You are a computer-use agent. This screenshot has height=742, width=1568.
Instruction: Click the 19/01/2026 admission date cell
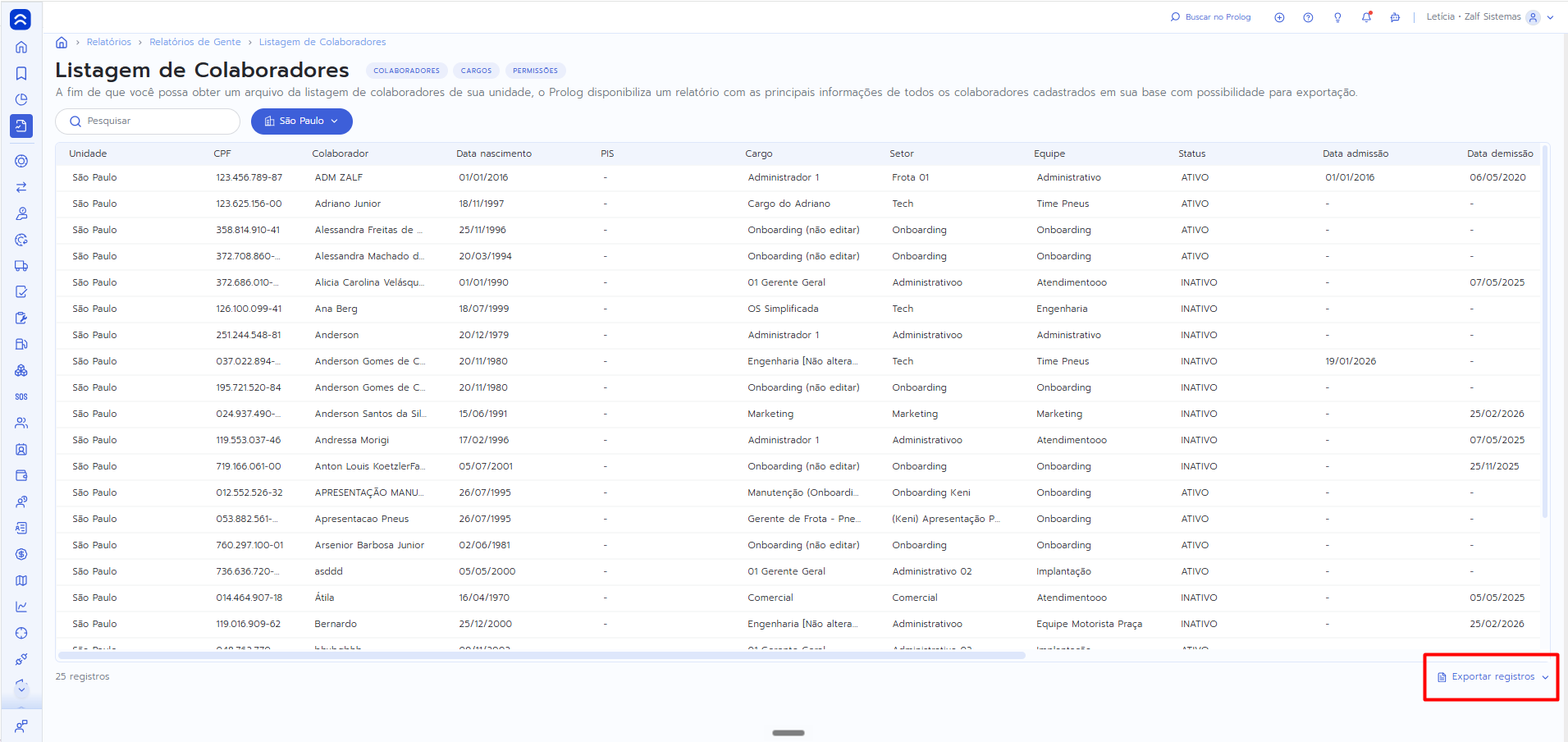pos(1351,361)
